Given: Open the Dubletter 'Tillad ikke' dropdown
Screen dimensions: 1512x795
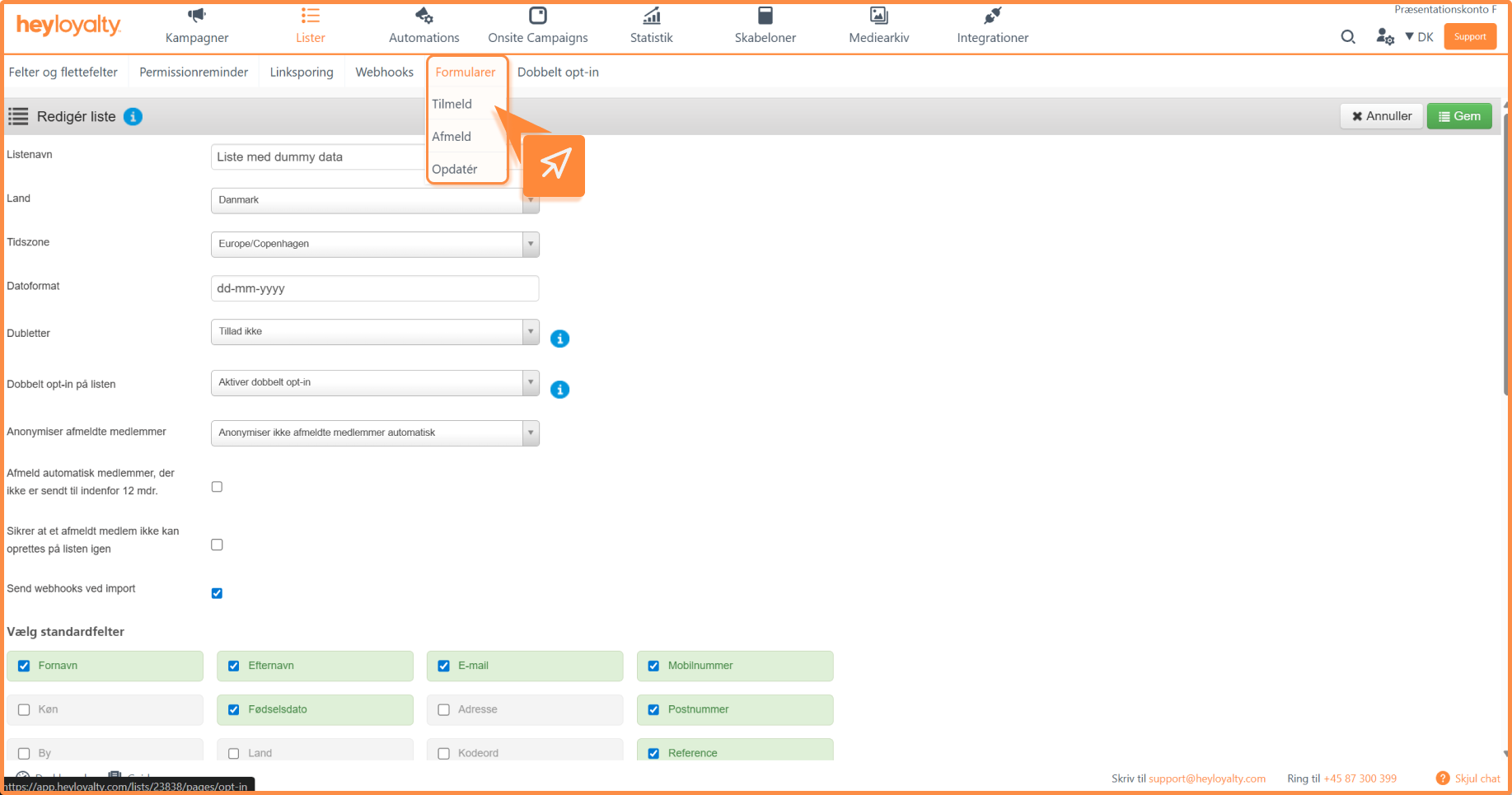Looking at the screenshot, I should (x=375, y=332).
